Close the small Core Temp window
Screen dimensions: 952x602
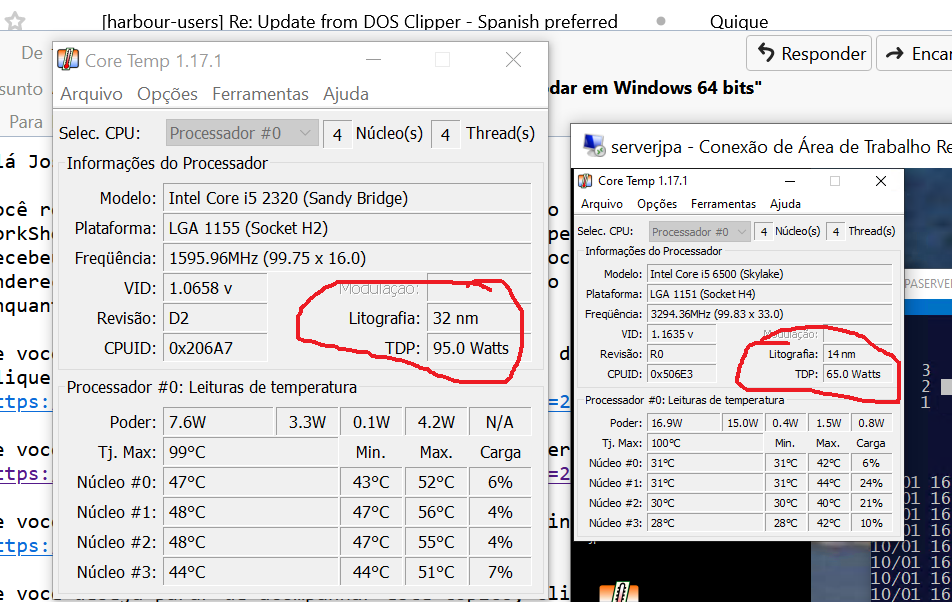880,181
